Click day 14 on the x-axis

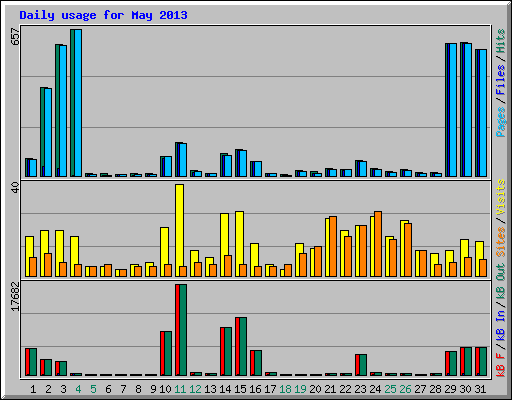click(225, 389)
